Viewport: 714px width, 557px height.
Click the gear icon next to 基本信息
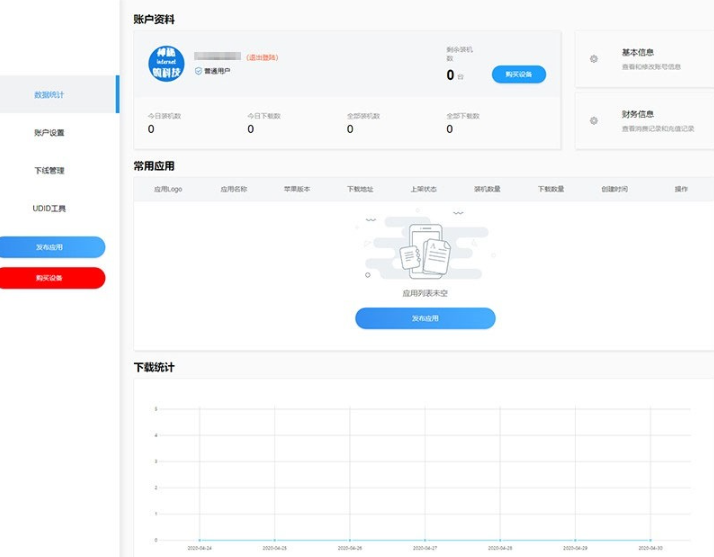[x=594, y=59]
